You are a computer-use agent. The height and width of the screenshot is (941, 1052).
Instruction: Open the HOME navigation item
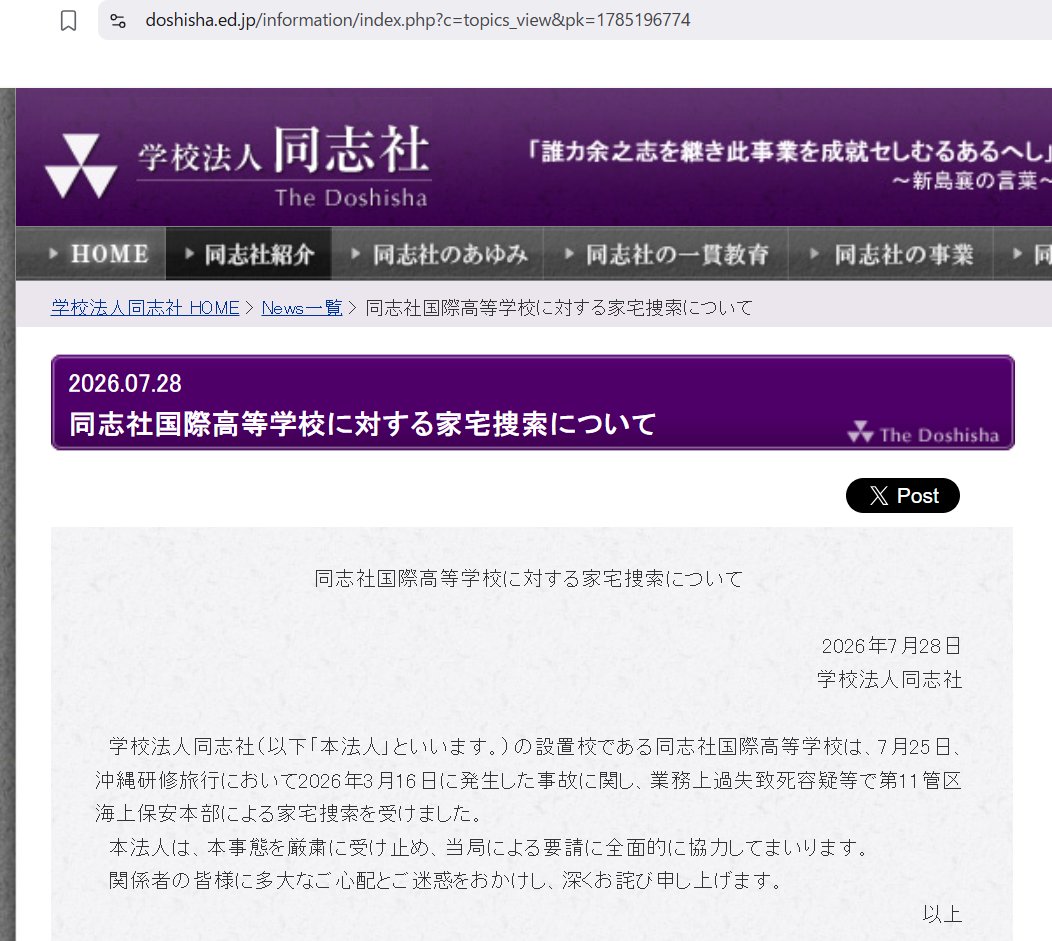tap(91, 254)
